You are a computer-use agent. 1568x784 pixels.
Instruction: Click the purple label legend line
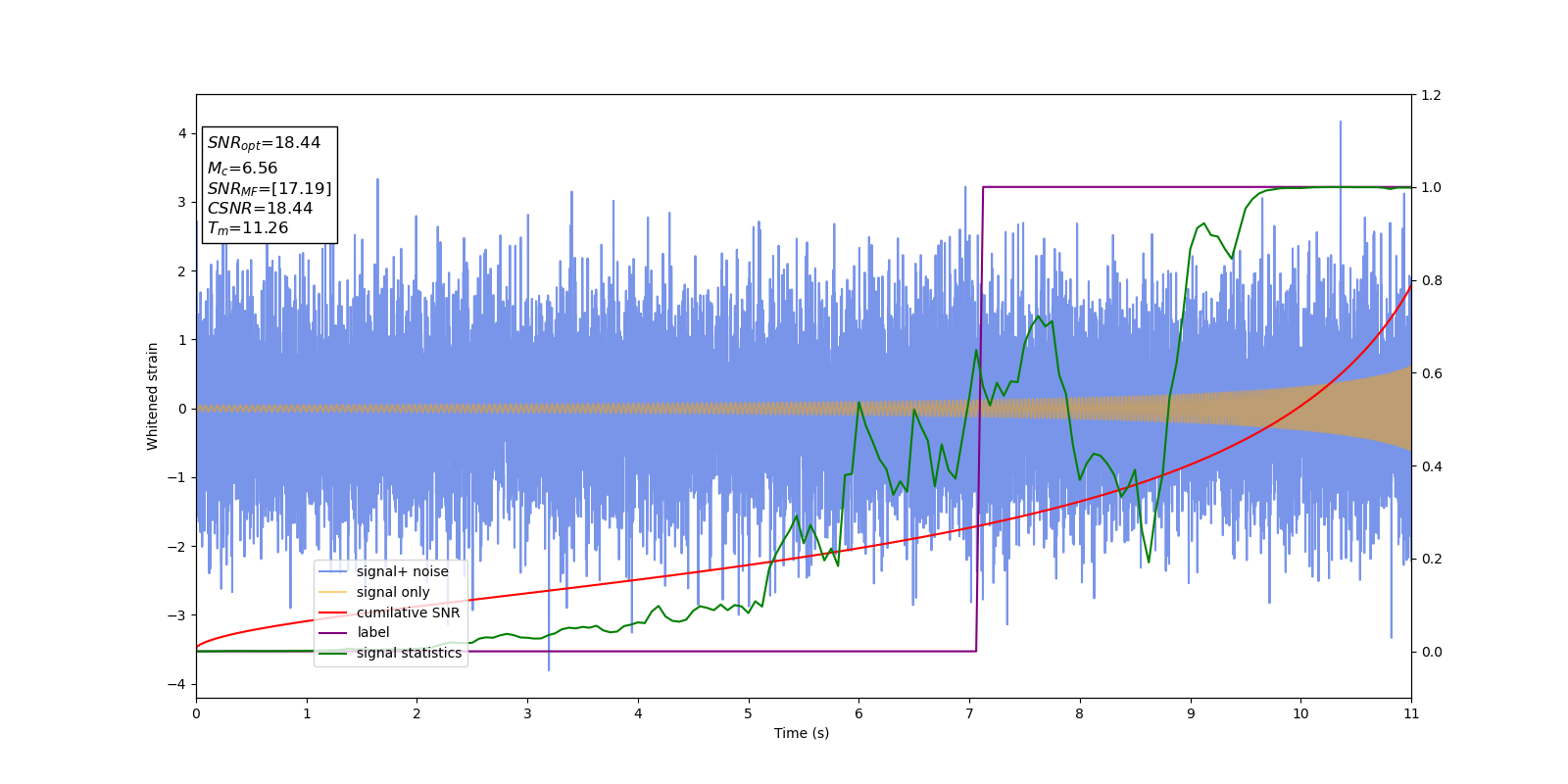(x=333, y=633)
